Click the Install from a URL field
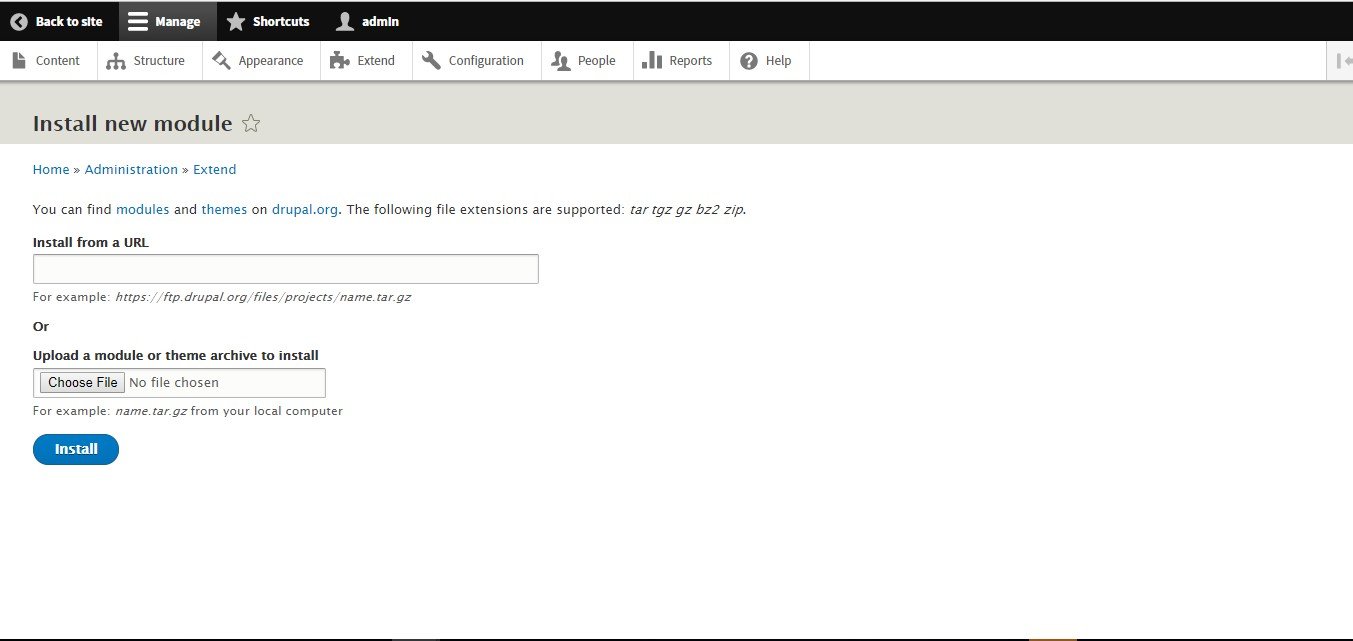Image resolution: width=1353 pixels, height=641 pixels. 285,269
